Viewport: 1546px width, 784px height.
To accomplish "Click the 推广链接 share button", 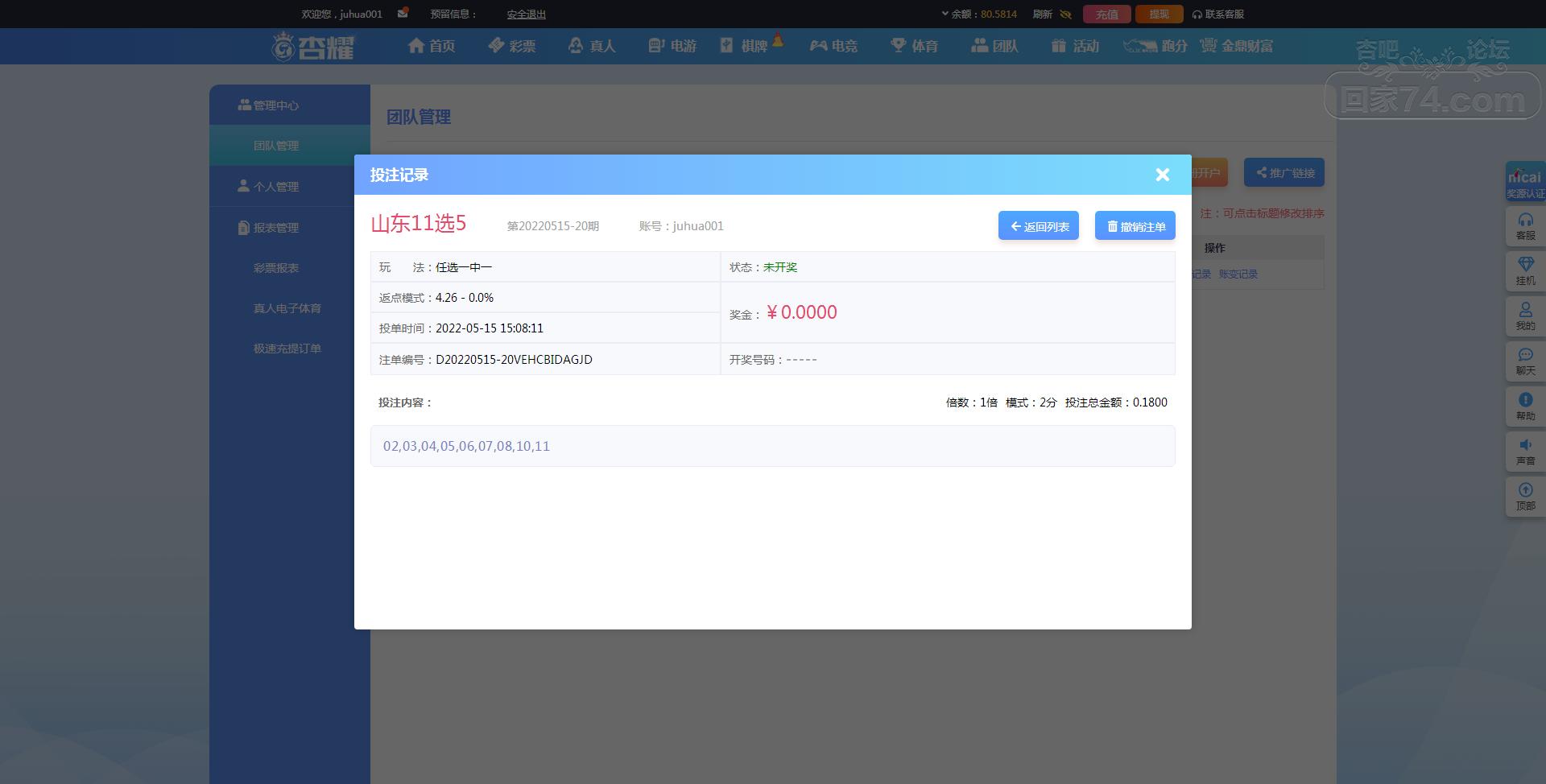I will click(1284, 172).
